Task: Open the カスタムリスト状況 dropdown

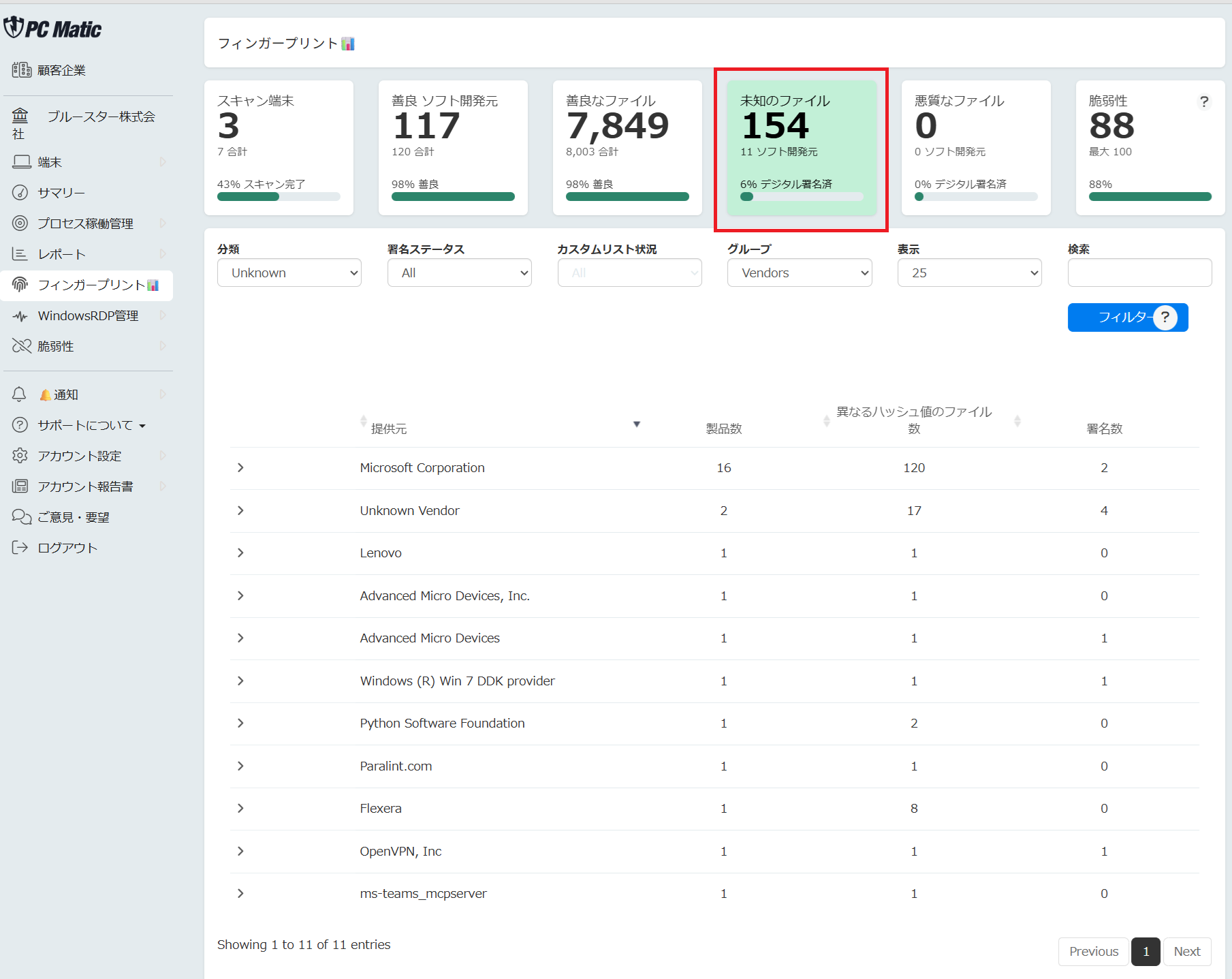Action: pyautogui.click(x=630, y=273)
